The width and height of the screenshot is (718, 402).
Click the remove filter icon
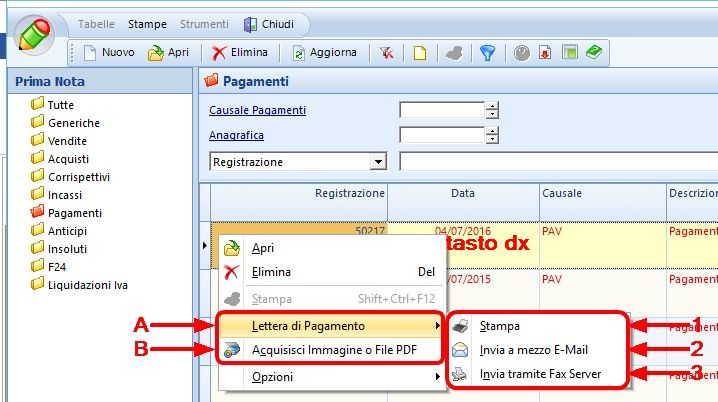tap(386, 53)
